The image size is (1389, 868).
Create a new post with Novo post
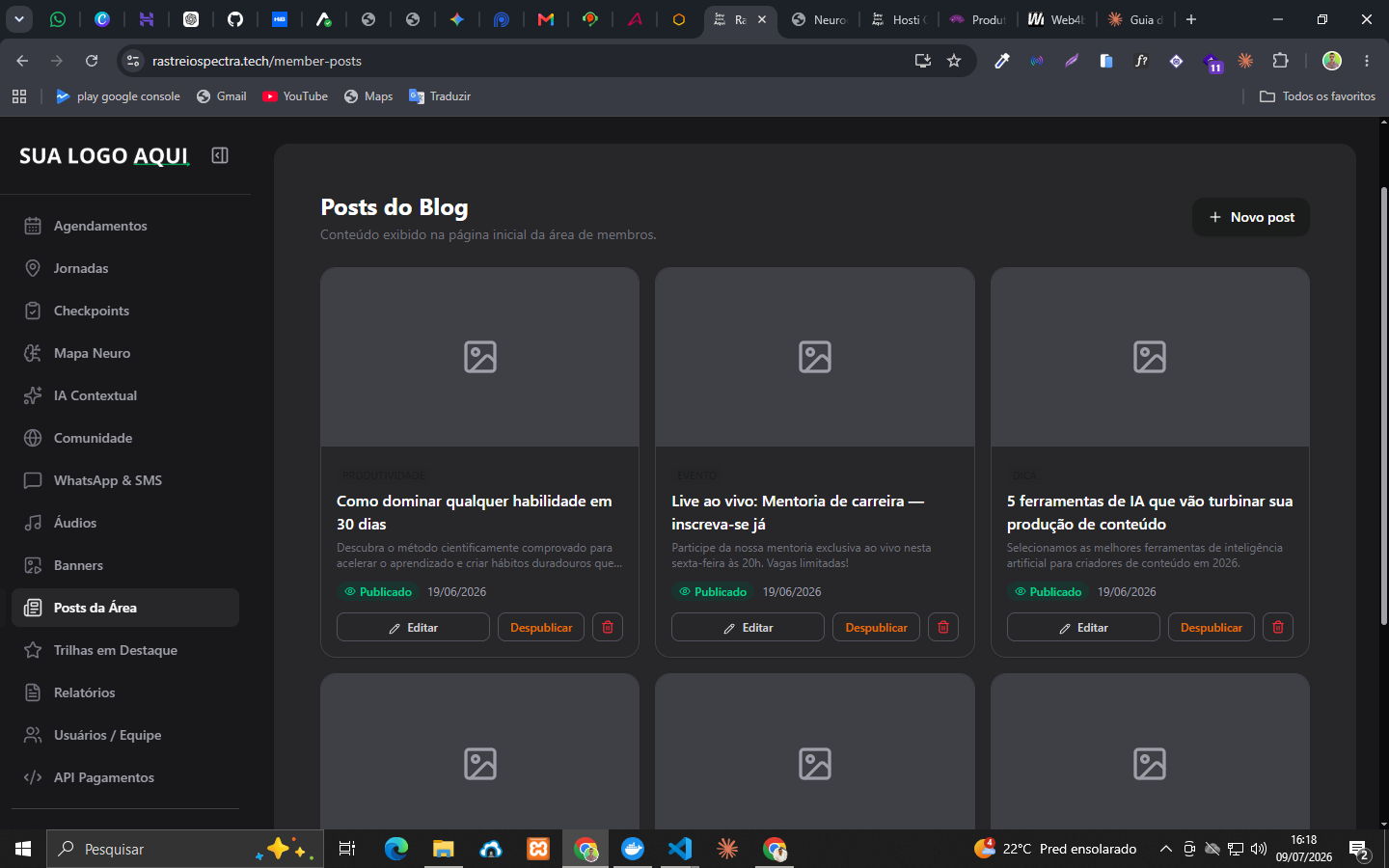[x=1251, y=217]
